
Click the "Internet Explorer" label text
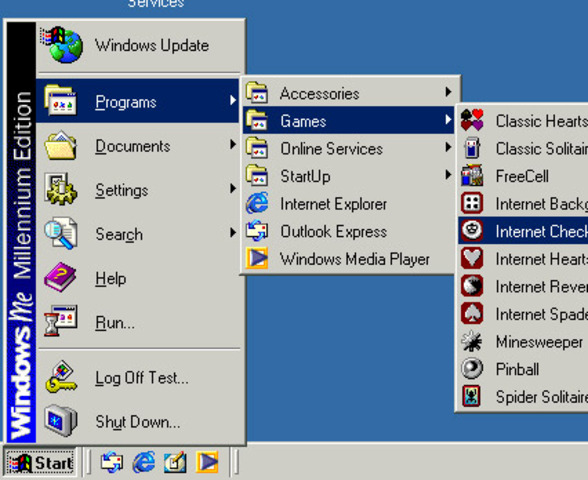333,204
